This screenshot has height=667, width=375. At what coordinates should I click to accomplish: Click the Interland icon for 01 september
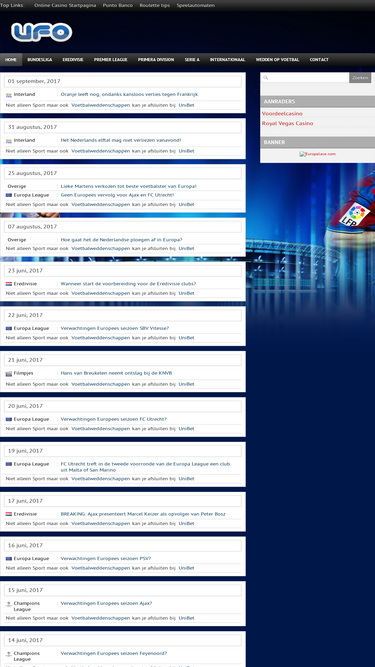click(9, 95)
